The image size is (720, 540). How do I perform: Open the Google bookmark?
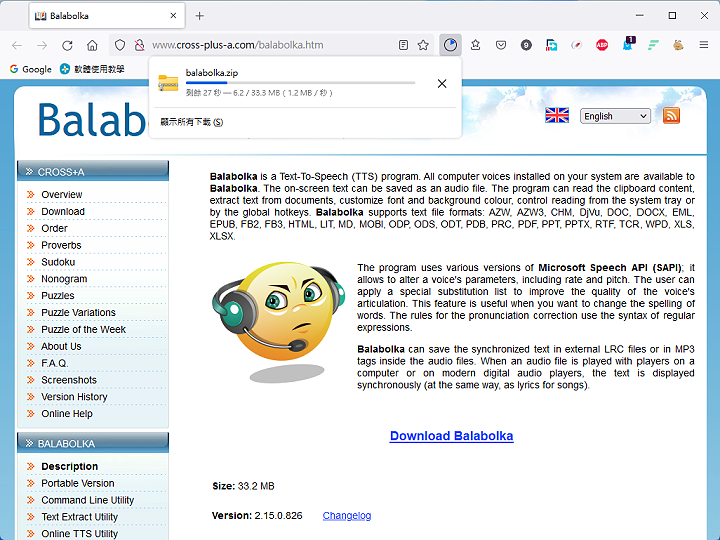[x=30, y=69]
